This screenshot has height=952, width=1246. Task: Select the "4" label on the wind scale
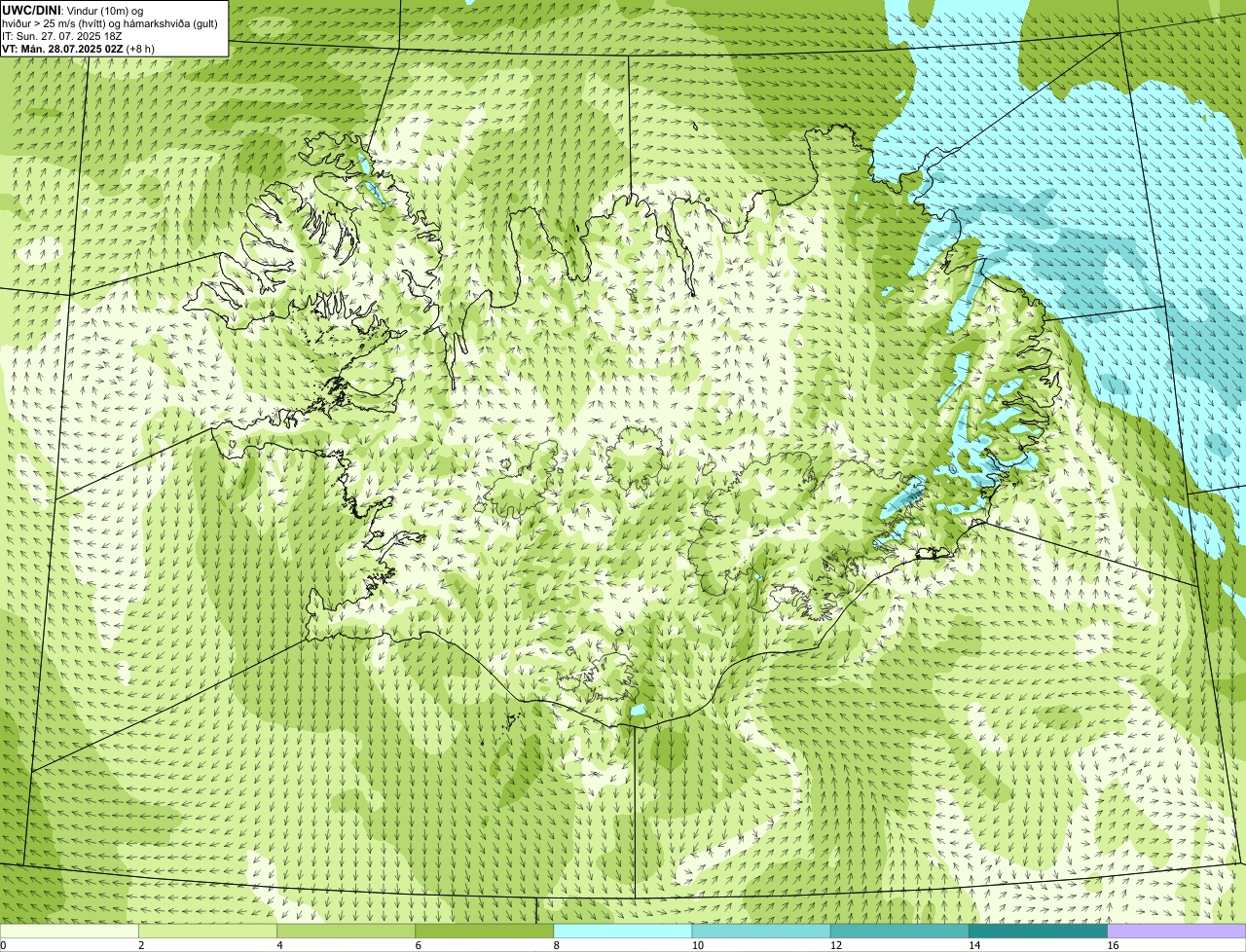pos(279,945)
